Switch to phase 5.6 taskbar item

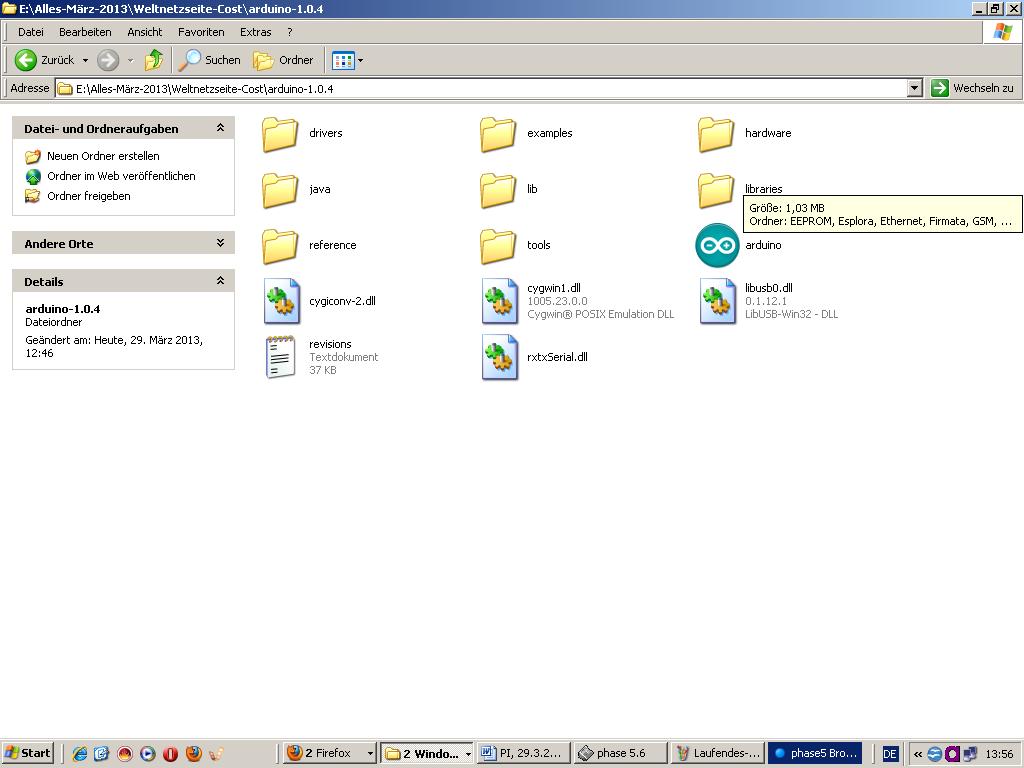coord(620,753)
